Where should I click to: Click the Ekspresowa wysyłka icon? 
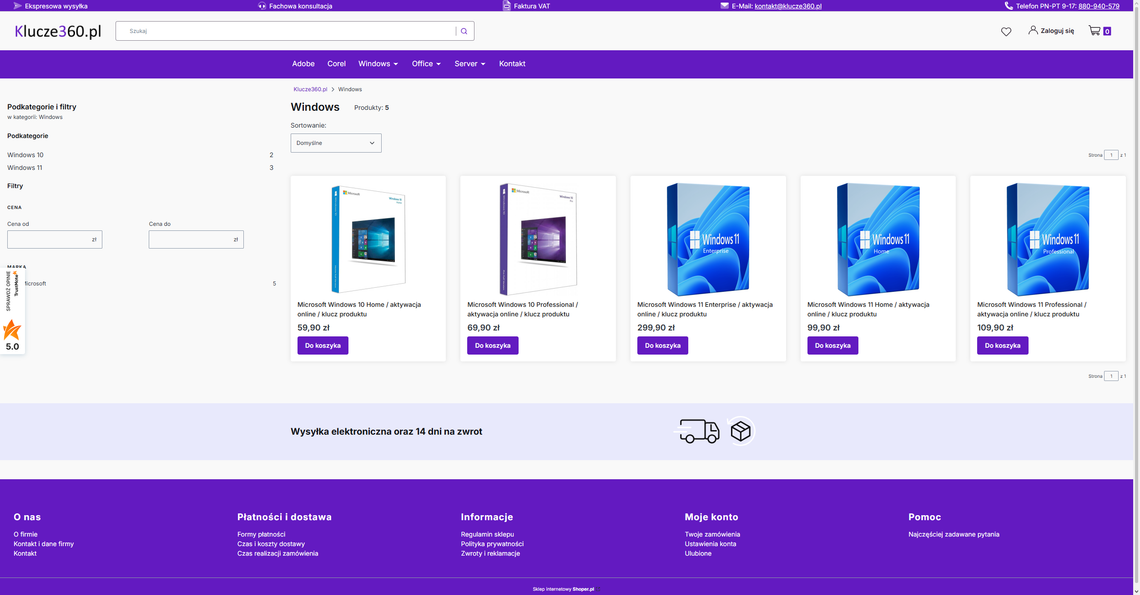pyautogui.click(x=15, y=5)
